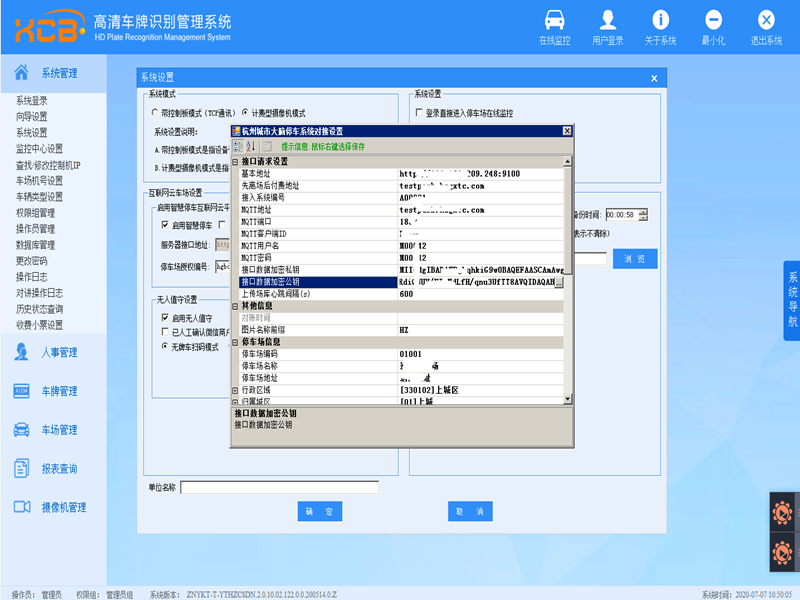
Task: Select 带控制板模式 (TCP通讯) radio button
Action: click(154, 113)
